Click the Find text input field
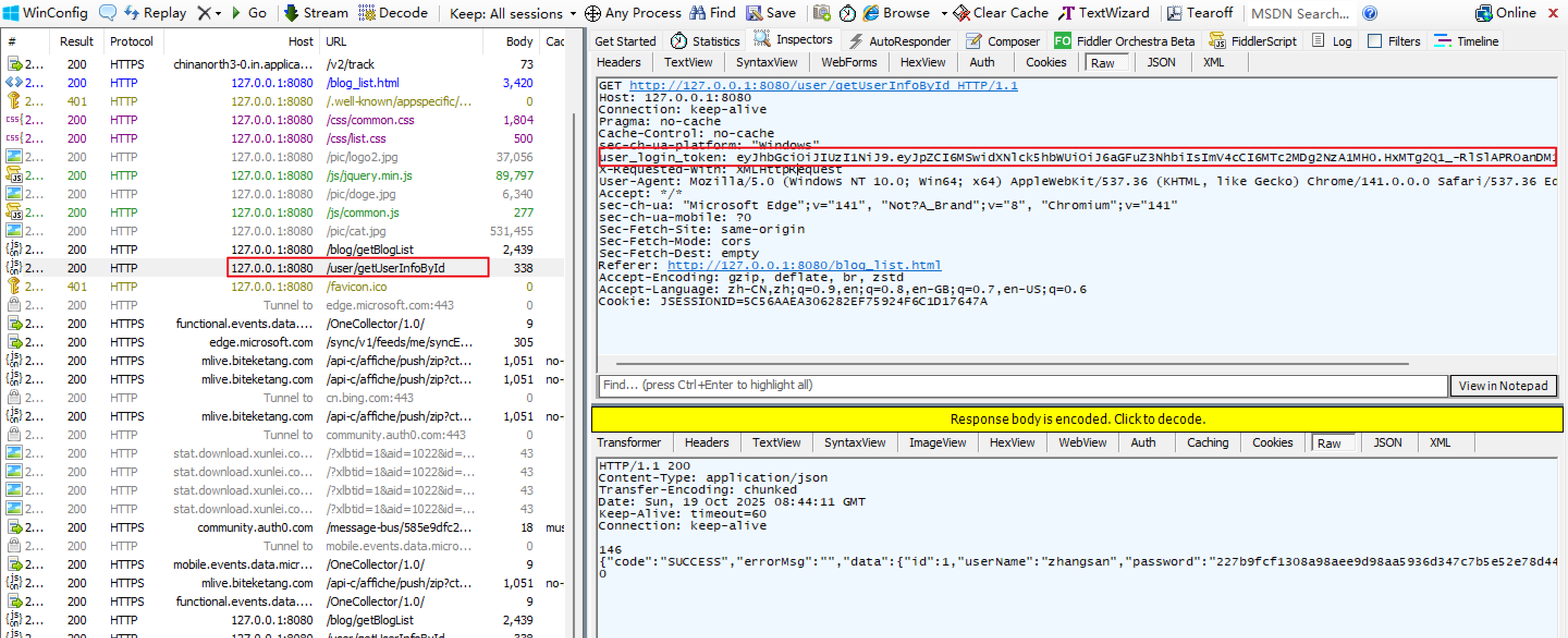The width and height of the screenshot is (1568, 638). [1022, 385]
